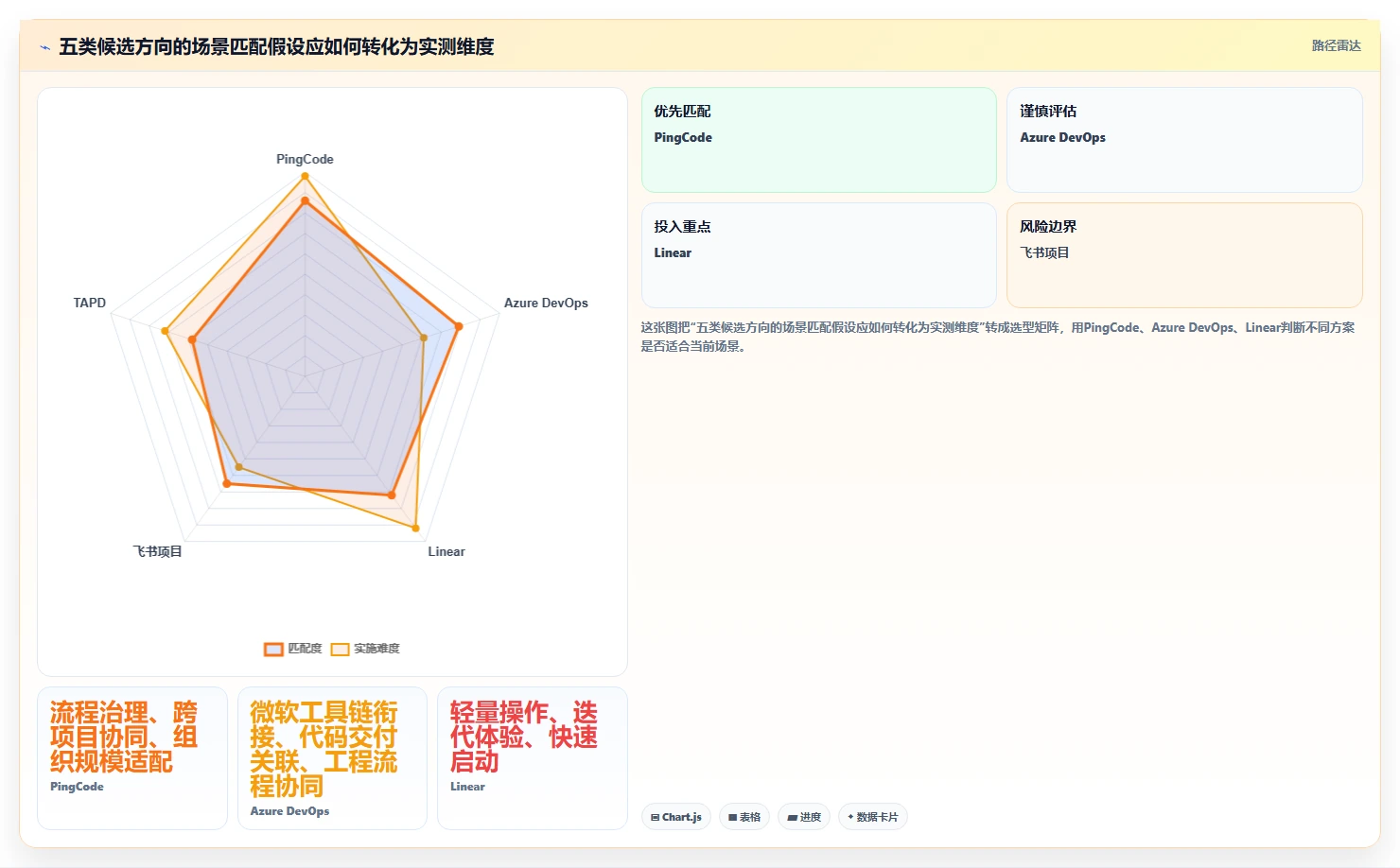The image size is (1400, 868).
Task: Toggle the 匹配度 legend swatch
Action: tap(273, 649)
